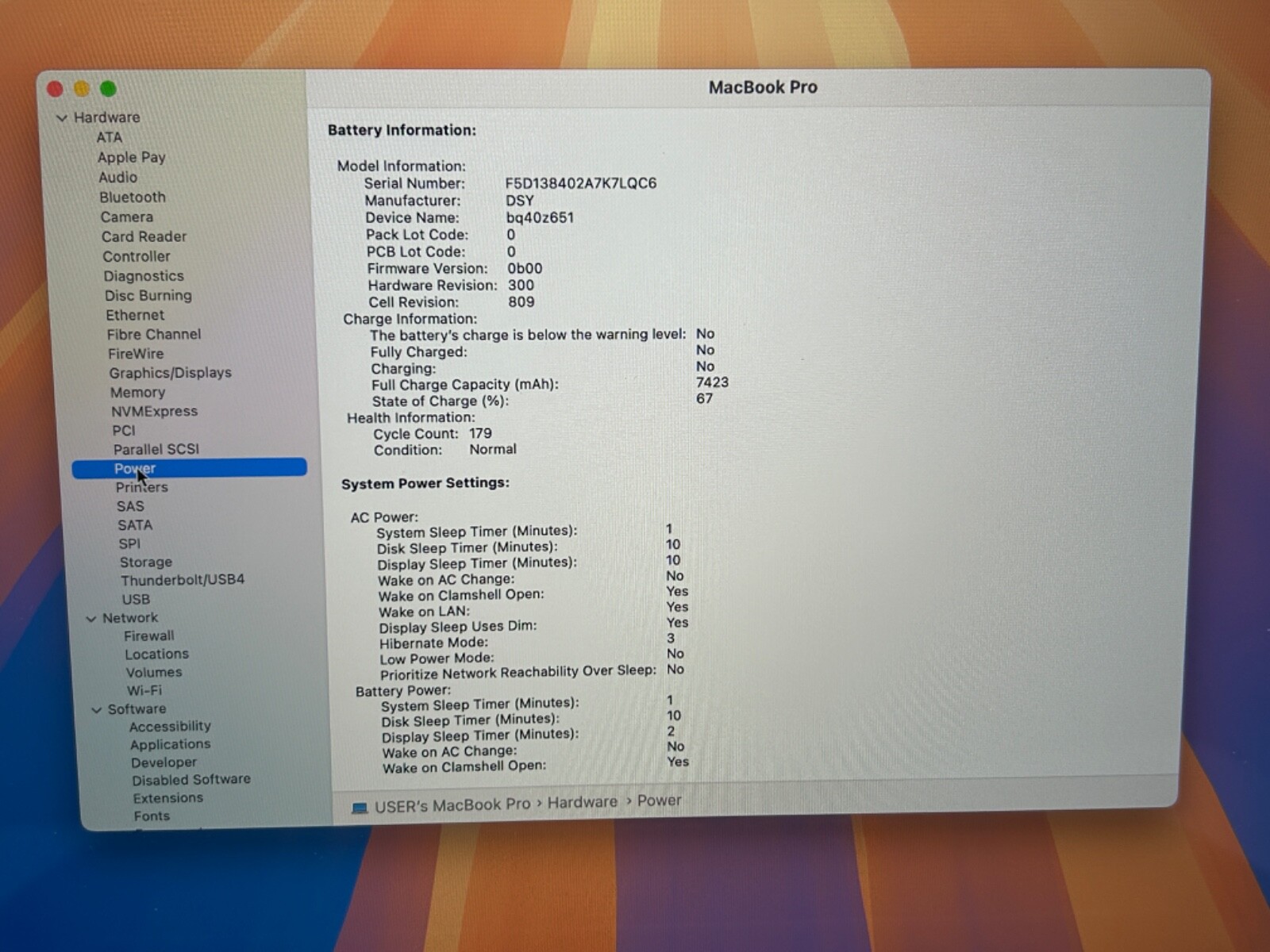View Graphics/Displays information
1270x952 pixels.
(171, 373)
